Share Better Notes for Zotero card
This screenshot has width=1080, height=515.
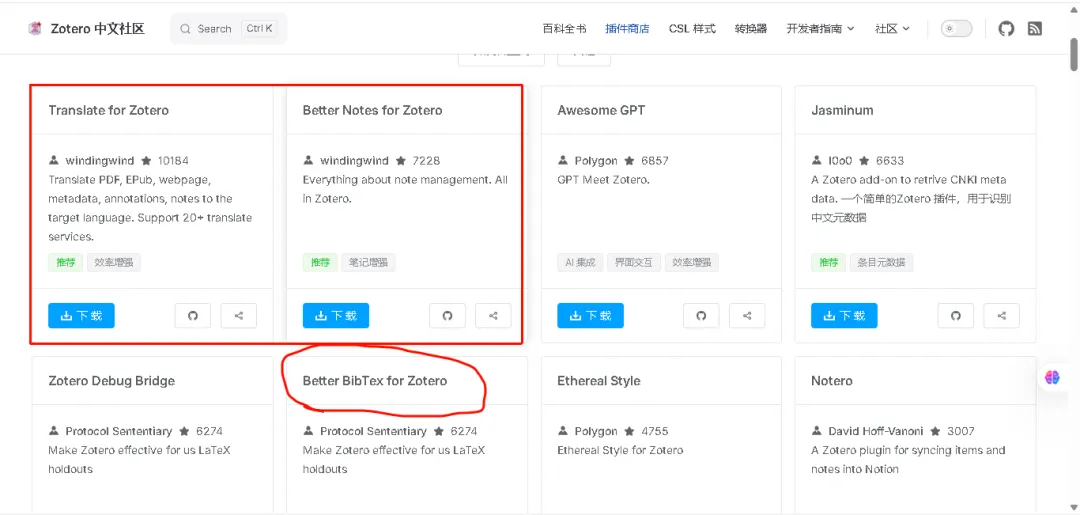coord(493,315)
